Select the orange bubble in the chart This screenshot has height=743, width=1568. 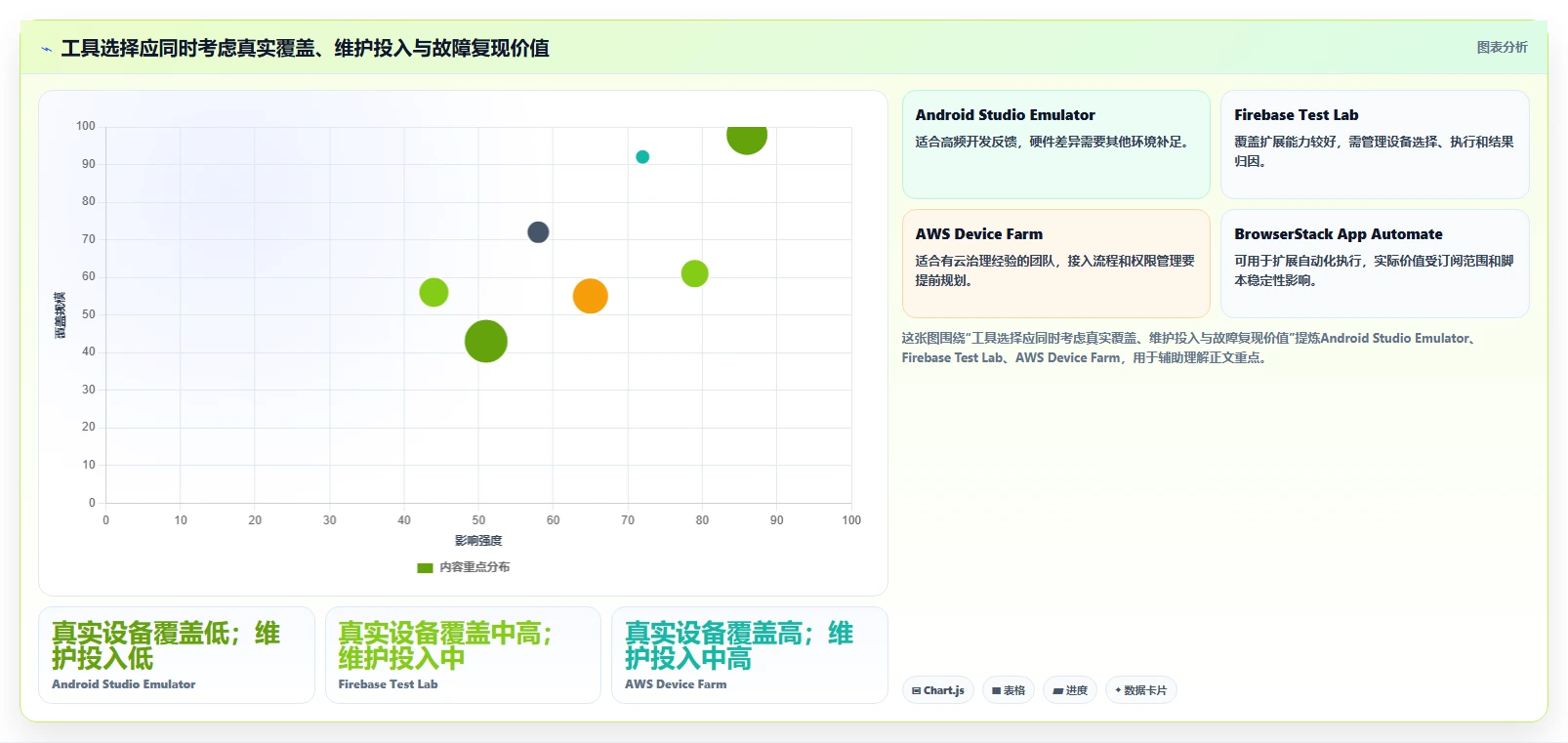[x=591, y=296]
